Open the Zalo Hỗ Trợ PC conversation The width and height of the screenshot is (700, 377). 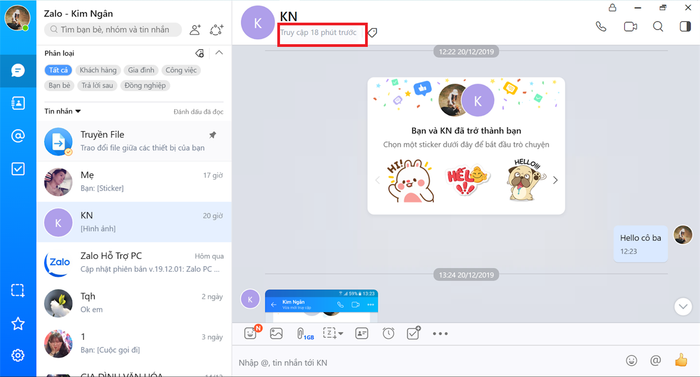(x=134, y=262)
